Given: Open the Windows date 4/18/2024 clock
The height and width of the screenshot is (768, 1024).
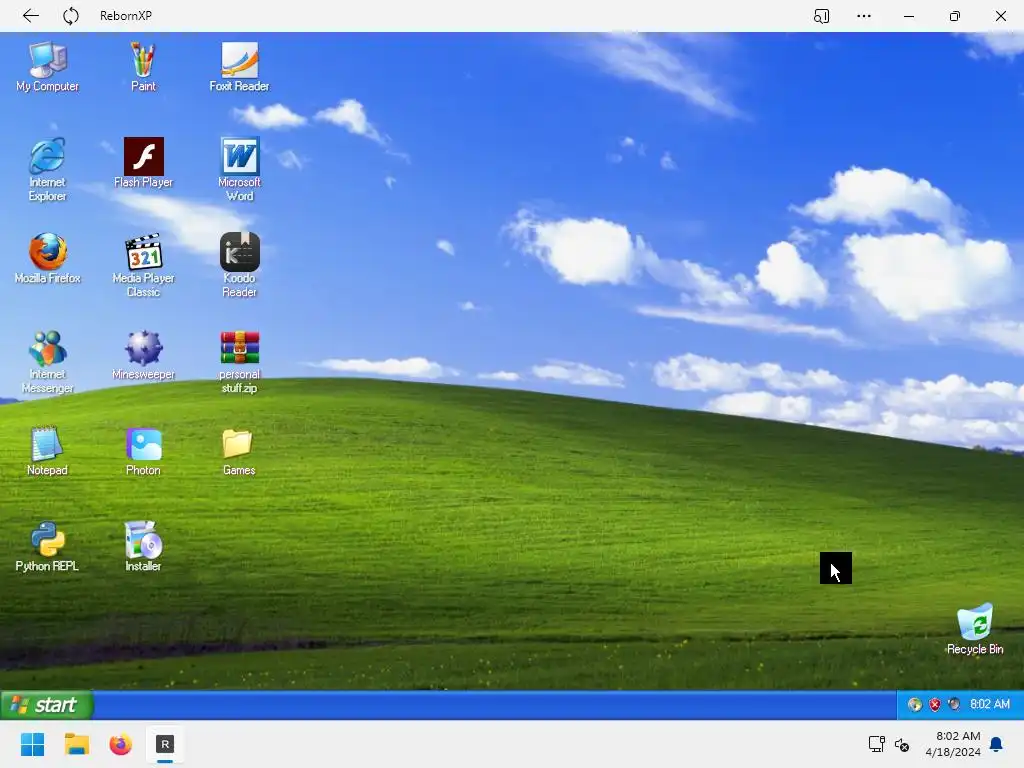Looking at the screenshot, I should pos(953,744).
